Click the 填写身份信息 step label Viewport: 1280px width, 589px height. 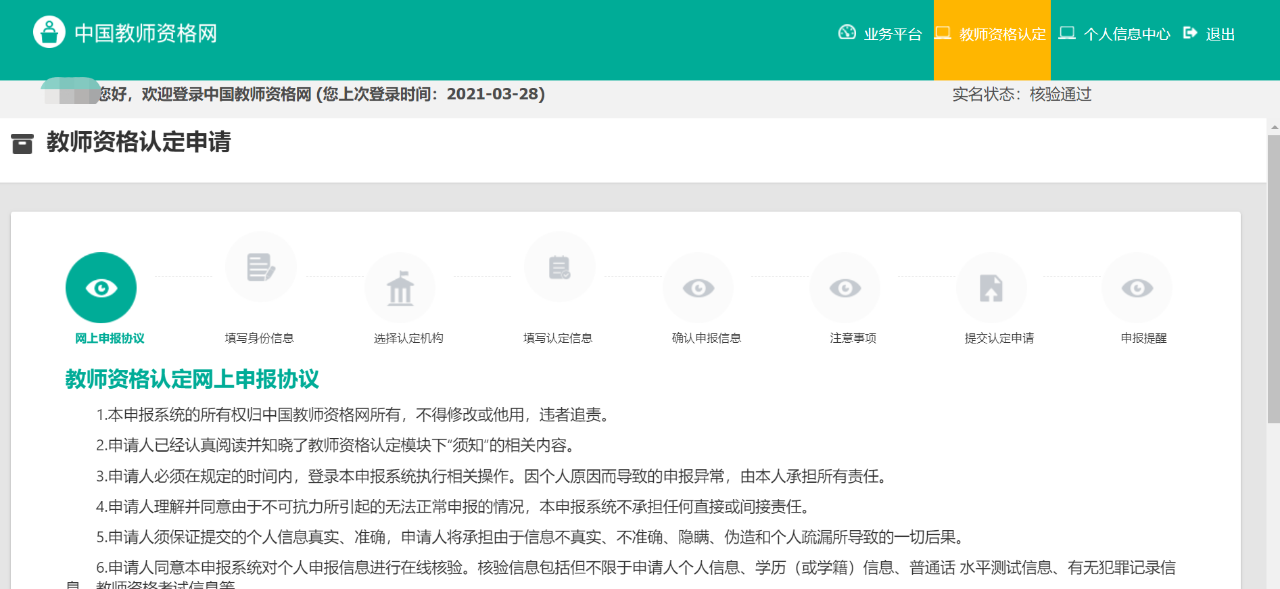(x=260, y=338)
